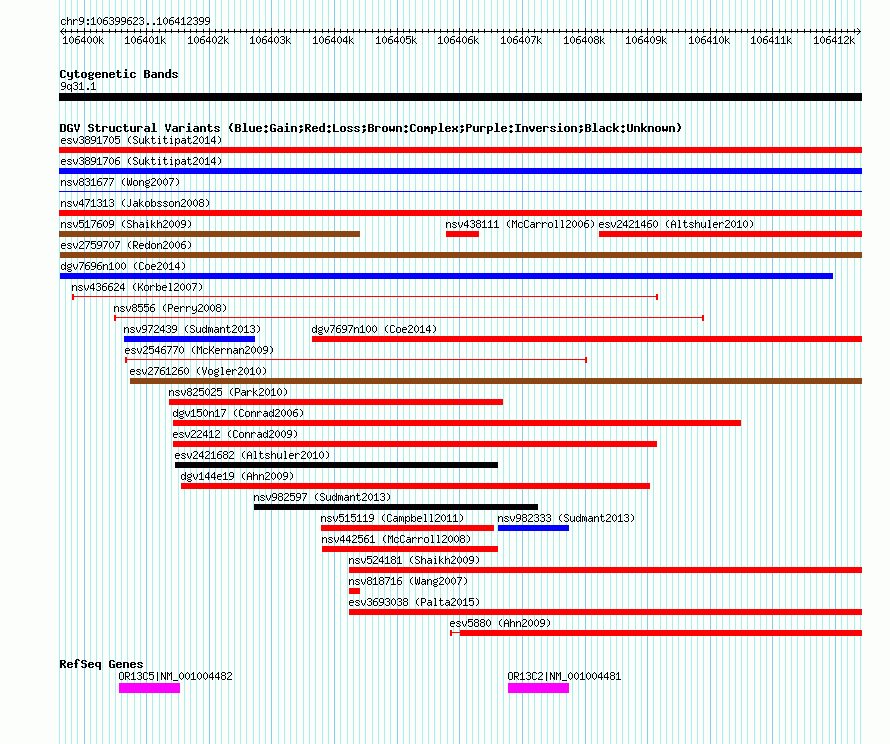Select esv2759707 (Redon2006) complex variant
The image size is (890, 744).
460,255
